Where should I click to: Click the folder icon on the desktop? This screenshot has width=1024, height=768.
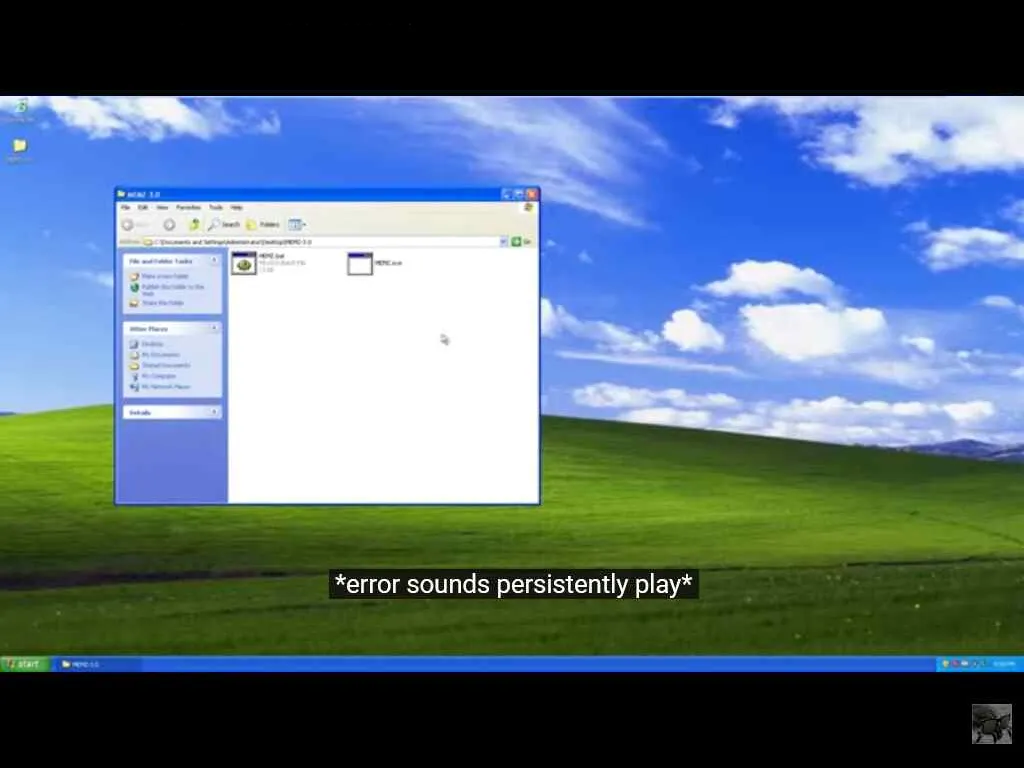click(x=20, y=146)
